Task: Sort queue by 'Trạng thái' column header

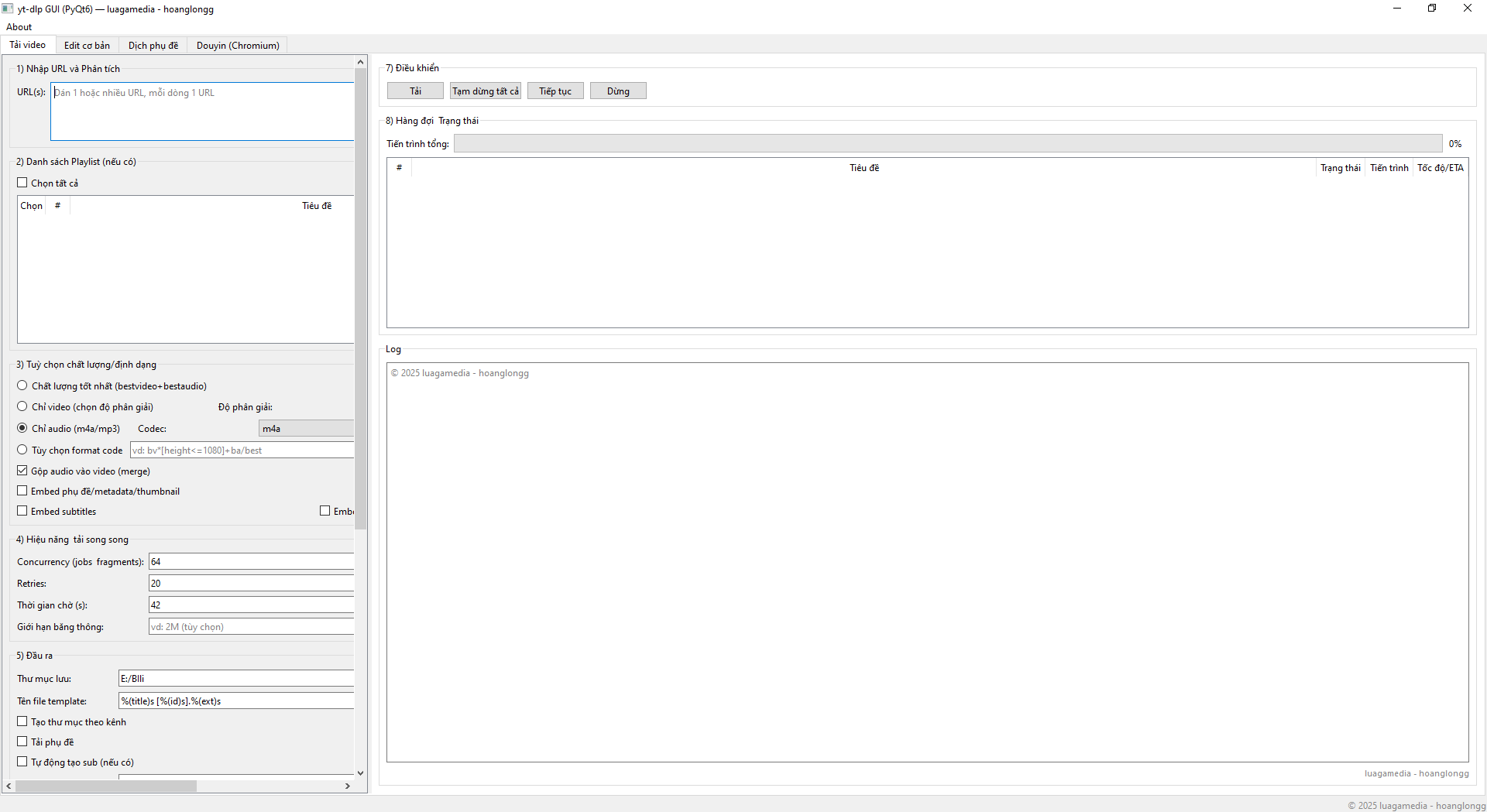Action: [1340, 168]
